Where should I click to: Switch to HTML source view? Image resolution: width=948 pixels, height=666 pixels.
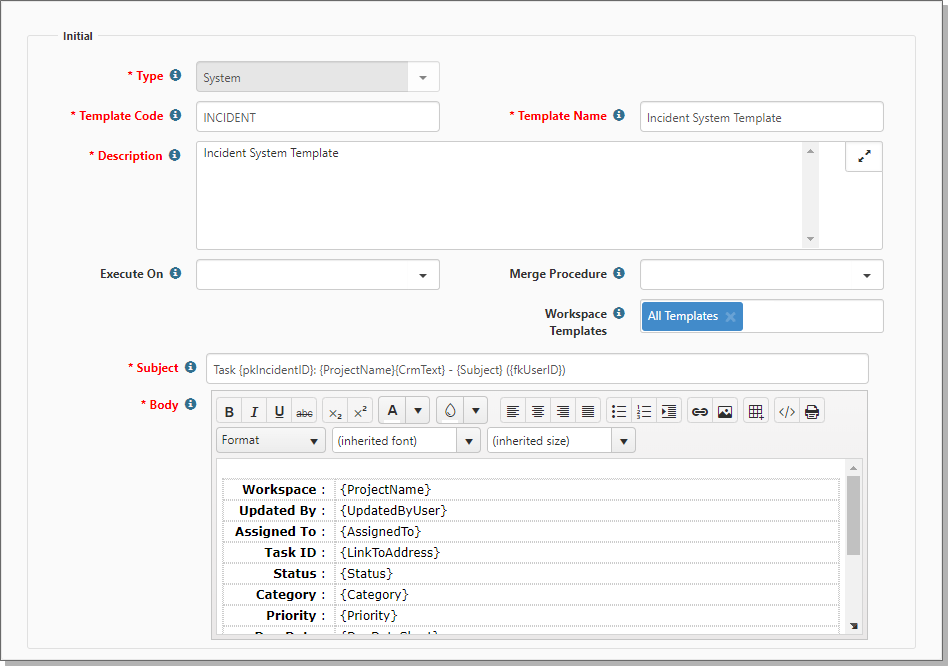pos(787,412)
